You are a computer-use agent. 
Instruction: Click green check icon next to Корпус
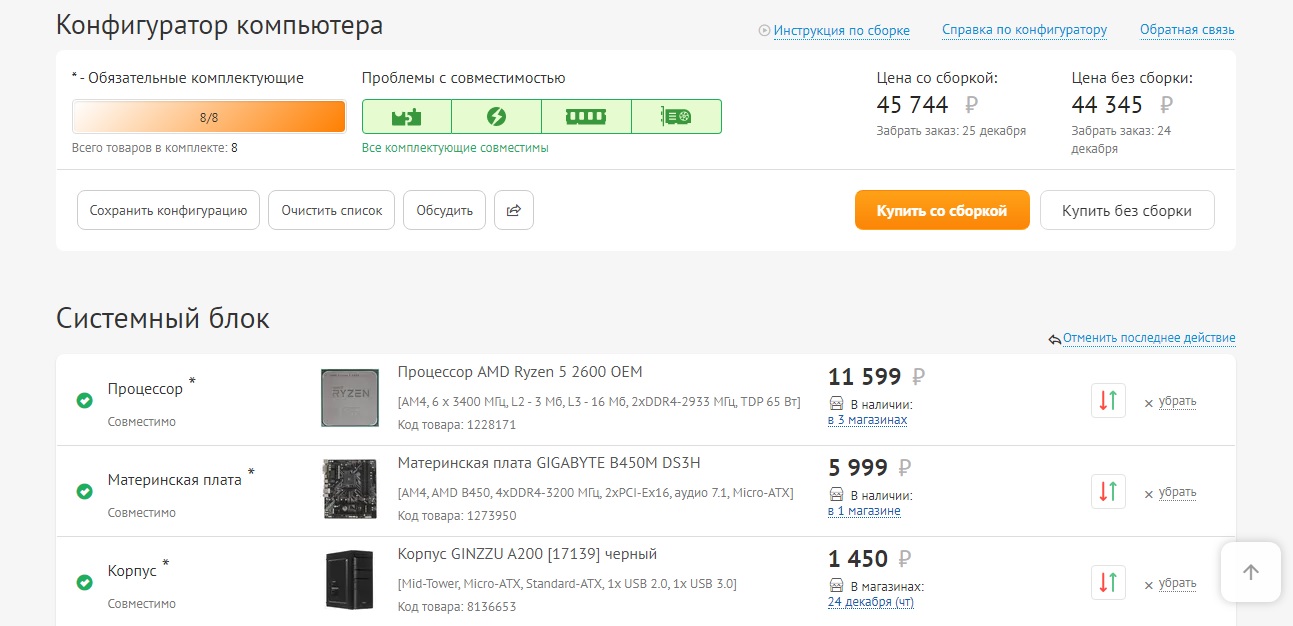coord(85,583)
